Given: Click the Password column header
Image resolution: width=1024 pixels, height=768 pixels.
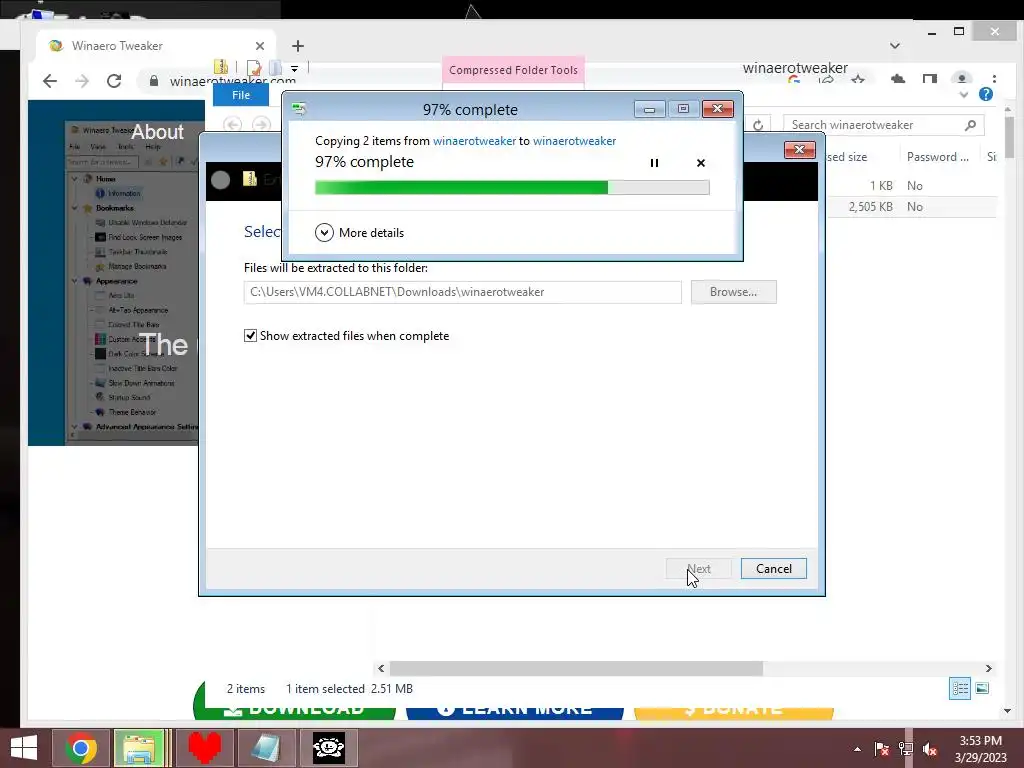Looking at the screenshot, I should pos(937,157).
